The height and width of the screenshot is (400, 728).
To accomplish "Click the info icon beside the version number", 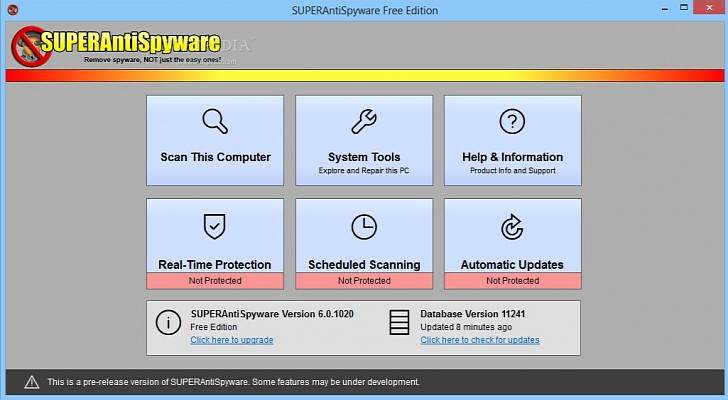I will click(x=168, y=322).
